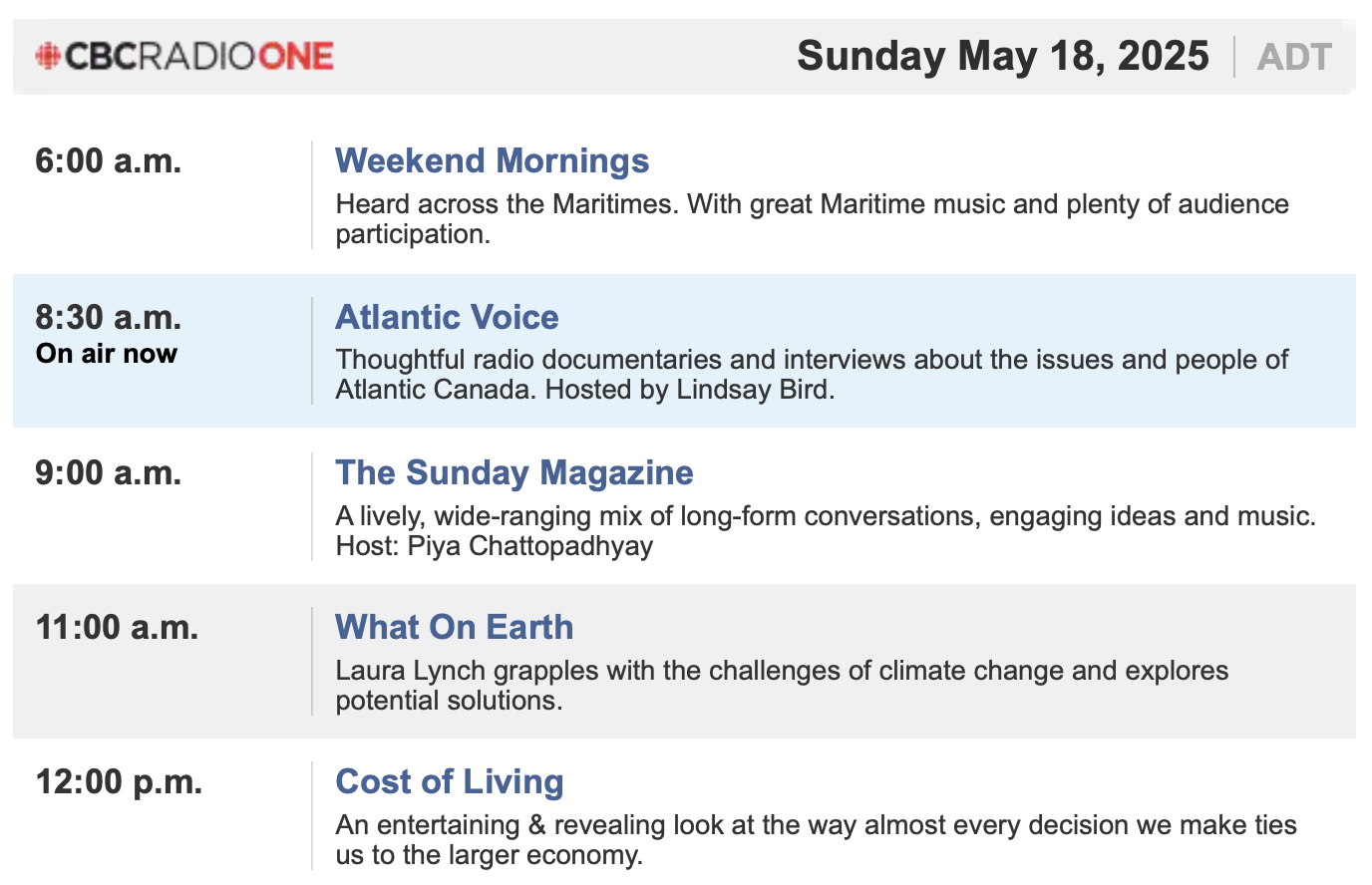Go to The Sunday Magazine page

click(514, 472)
